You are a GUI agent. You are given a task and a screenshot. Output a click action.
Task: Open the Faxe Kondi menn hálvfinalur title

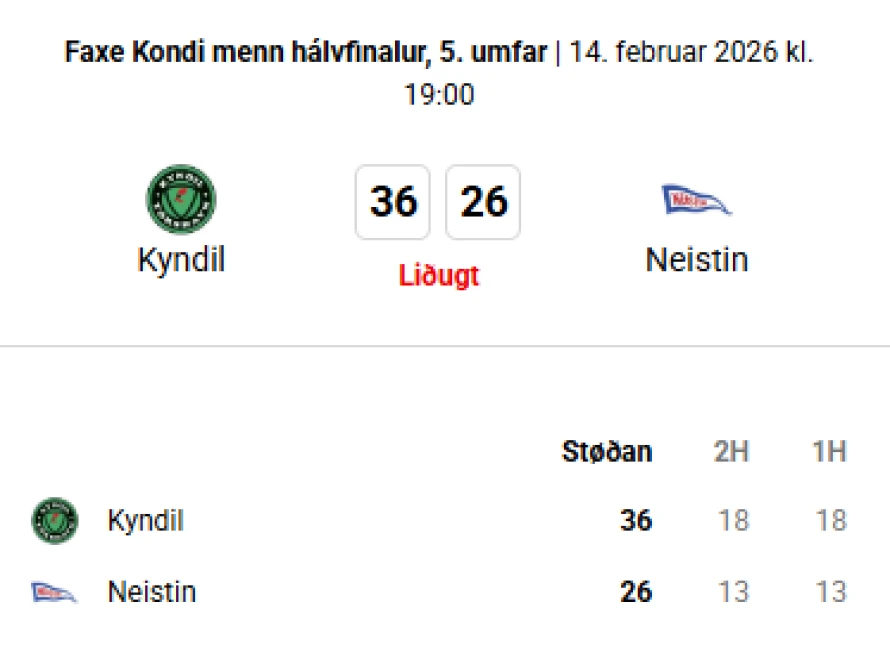click(308, 53)
